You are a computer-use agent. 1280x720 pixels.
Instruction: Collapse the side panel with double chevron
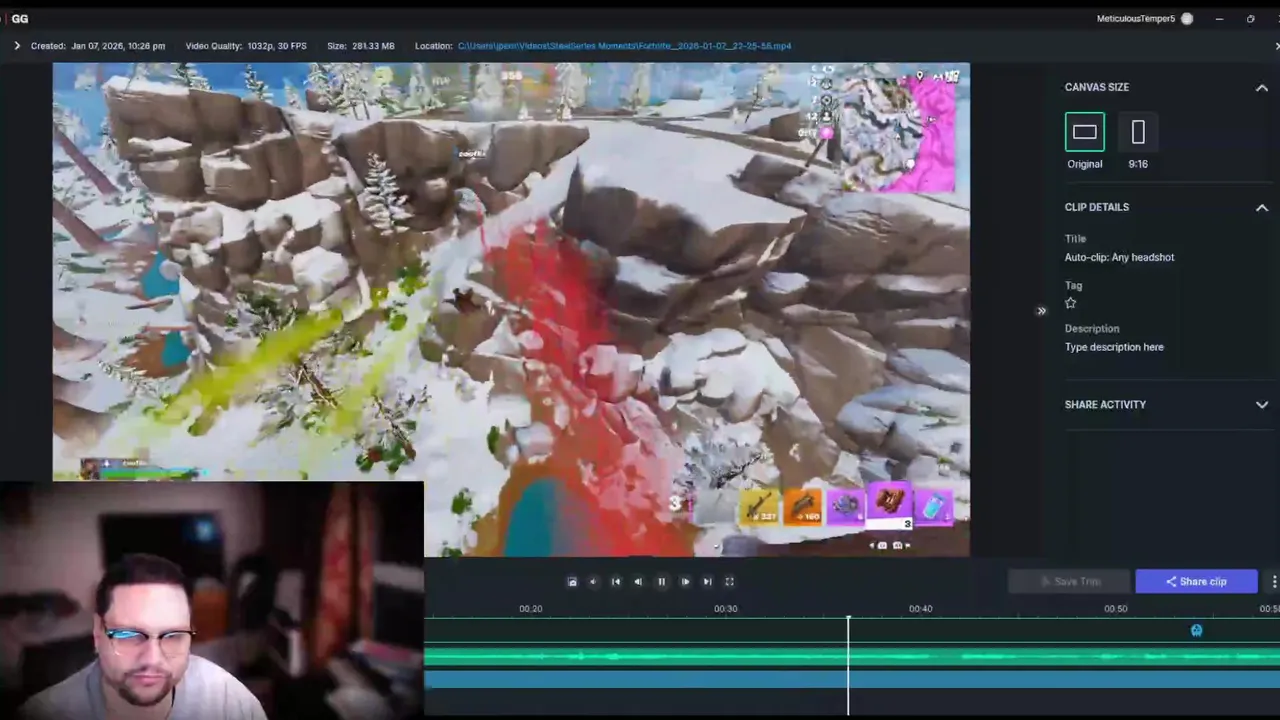click(1041, 311)
